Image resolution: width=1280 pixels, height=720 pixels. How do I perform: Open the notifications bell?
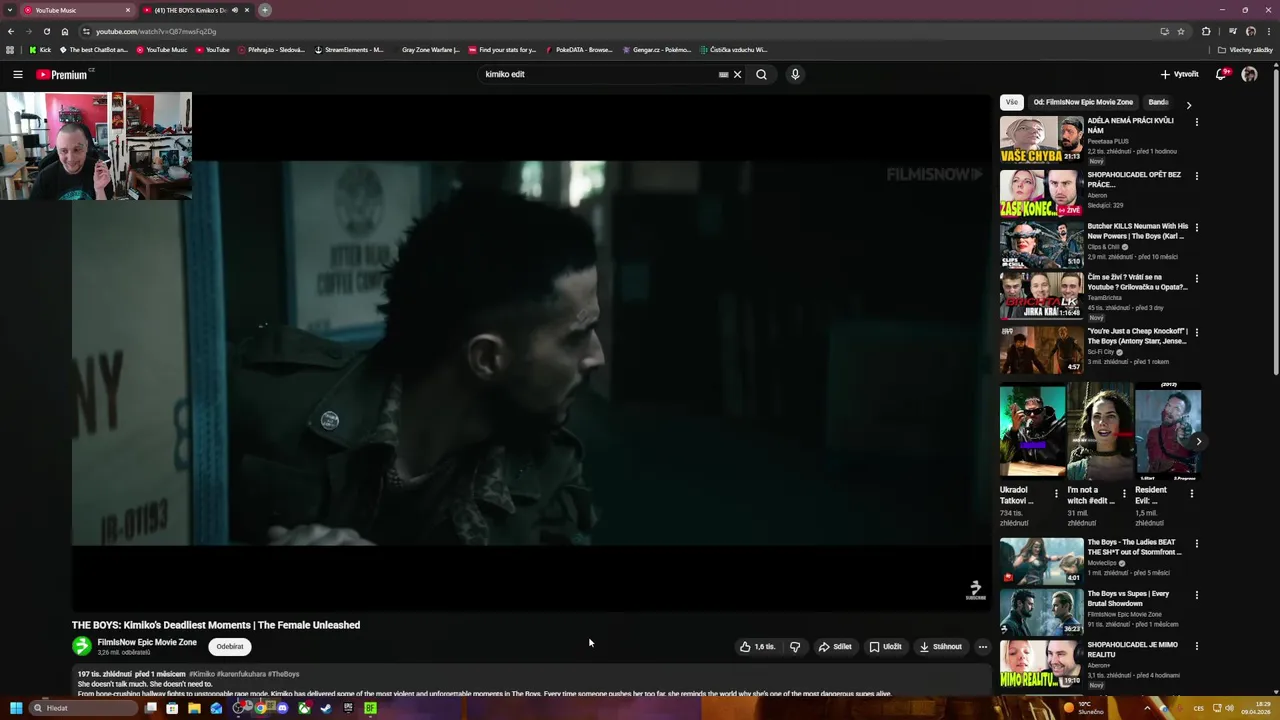[1222, 74]
